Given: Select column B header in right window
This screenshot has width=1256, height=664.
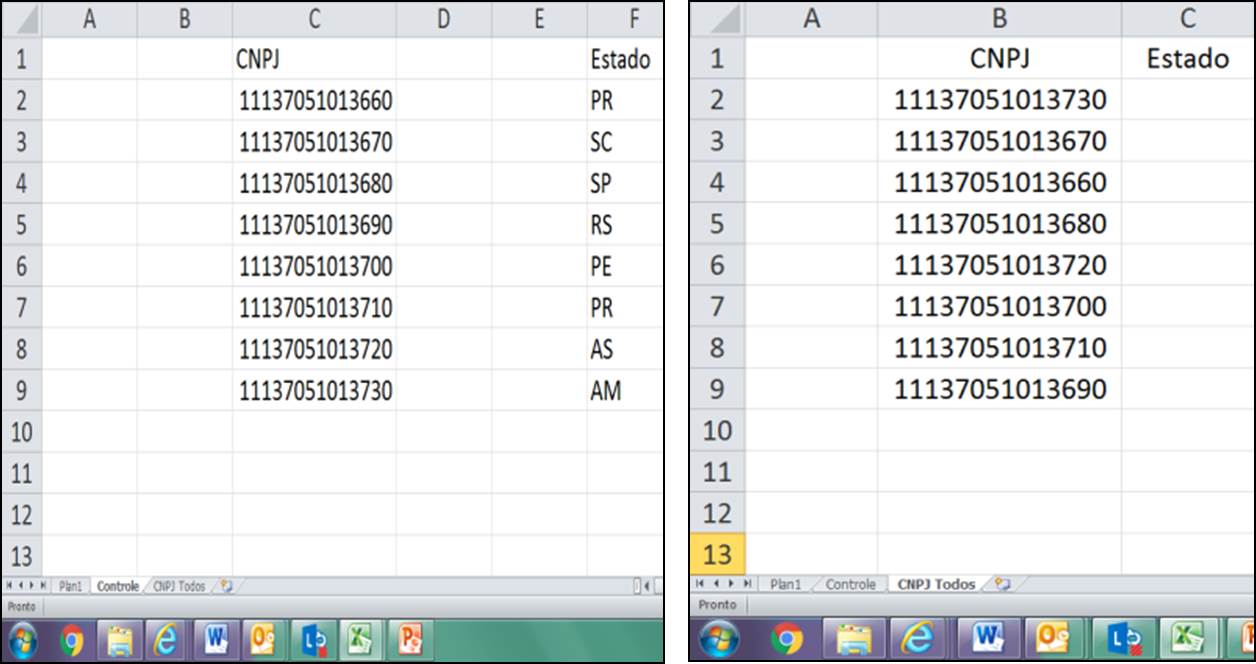Looking at the screenshot, I should pos(1000,19).
